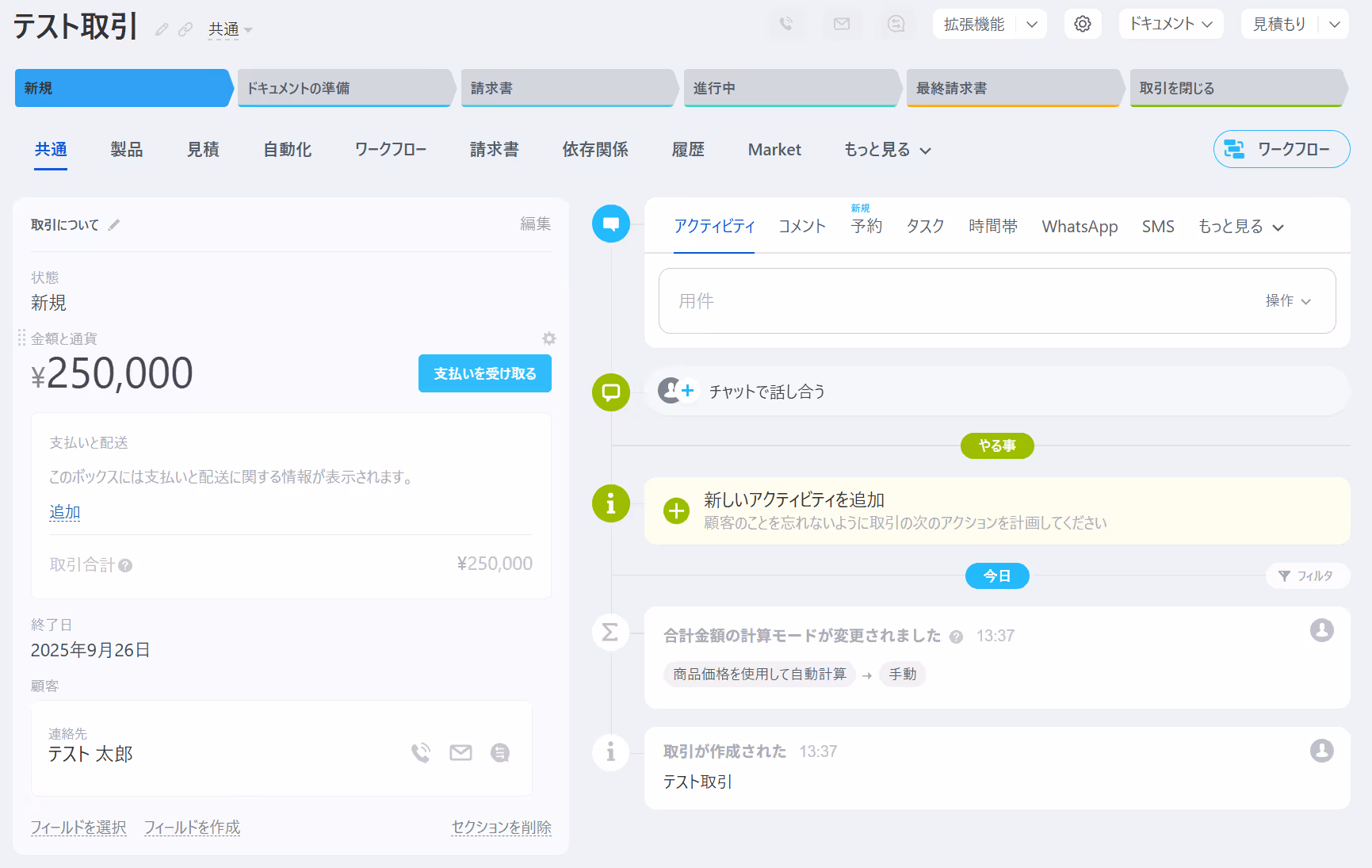Email contact テスト 太郎 via the envelope icon
The width and height of the screenshot is (1372, 868).
[461, 752]
